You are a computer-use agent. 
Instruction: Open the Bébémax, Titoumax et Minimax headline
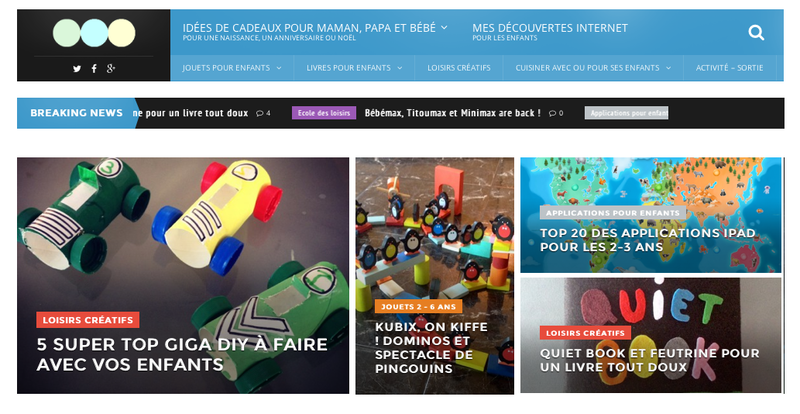[453, 113]
